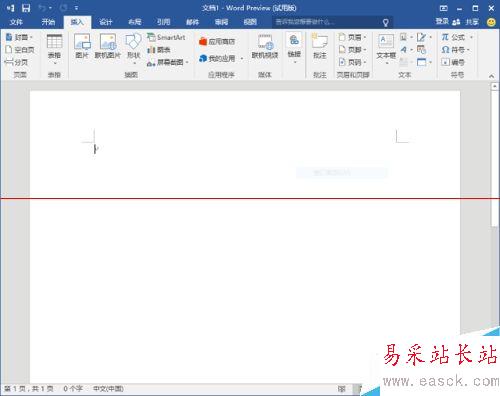
Task: Insert a chart (图表)
Action: 159,50
